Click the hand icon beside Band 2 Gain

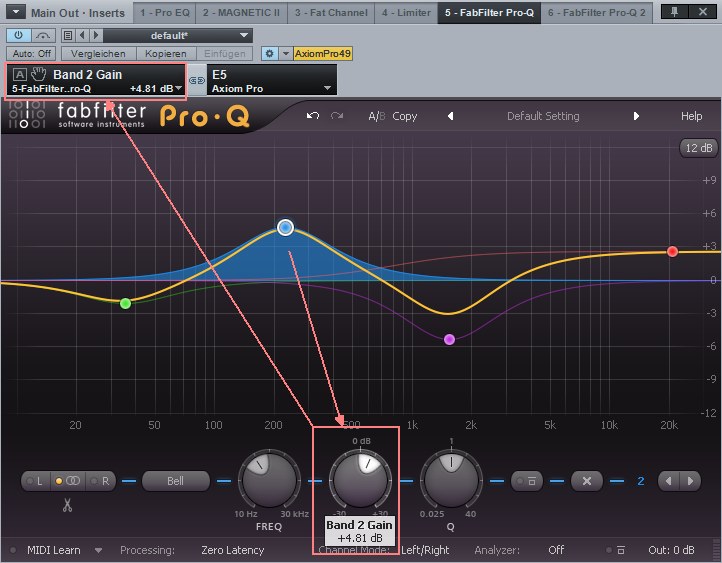click(39, 74)
